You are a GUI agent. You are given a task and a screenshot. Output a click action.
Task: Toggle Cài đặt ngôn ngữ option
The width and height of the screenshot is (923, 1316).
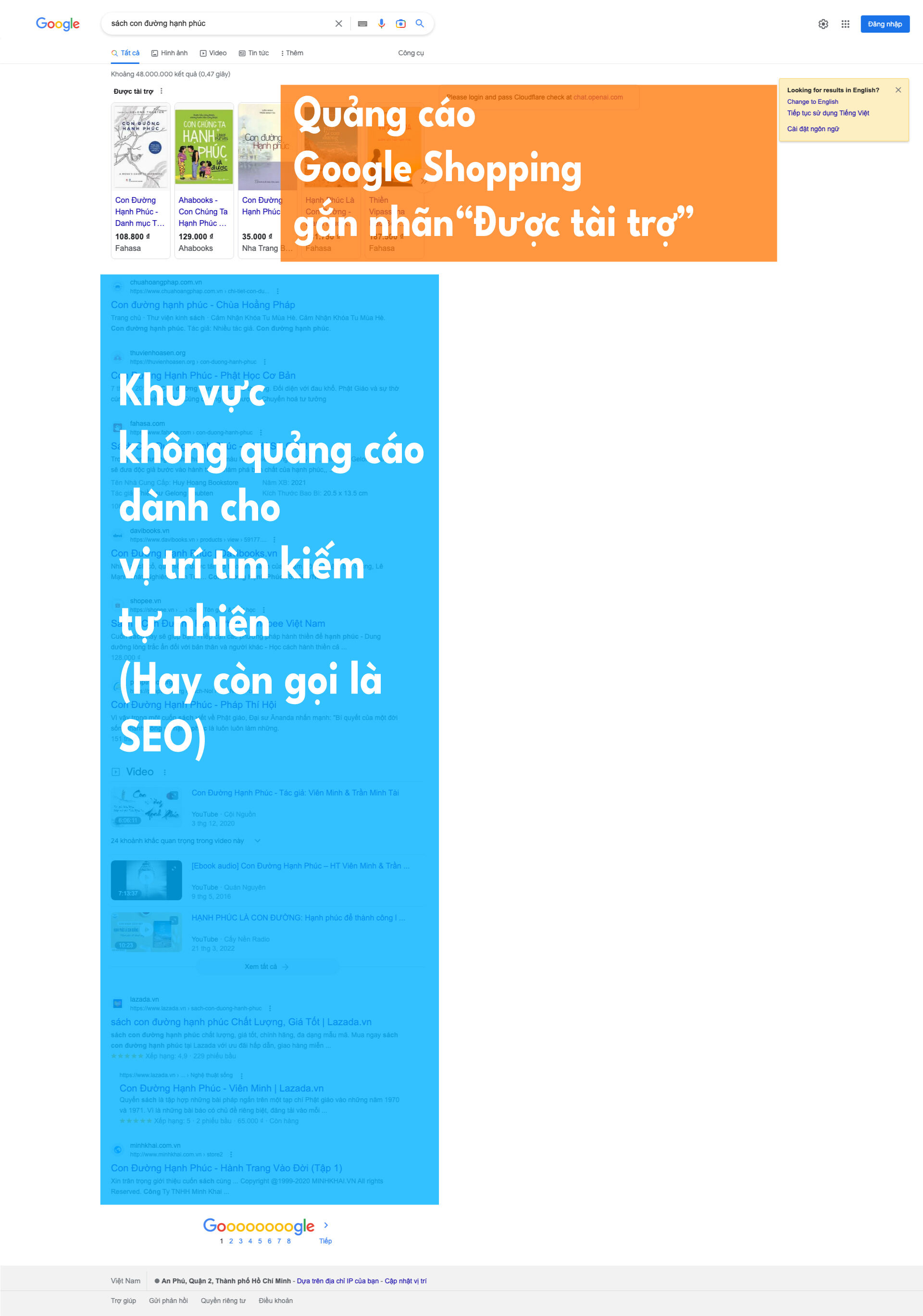(x=813, y=127)
